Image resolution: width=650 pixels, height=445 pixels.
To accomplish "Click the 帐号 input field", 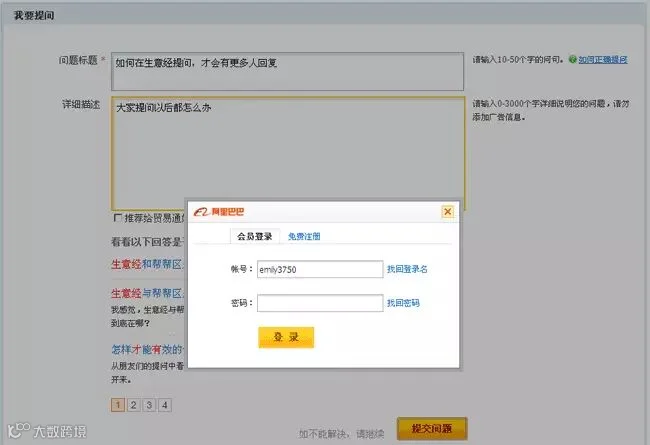I will 320,269.
